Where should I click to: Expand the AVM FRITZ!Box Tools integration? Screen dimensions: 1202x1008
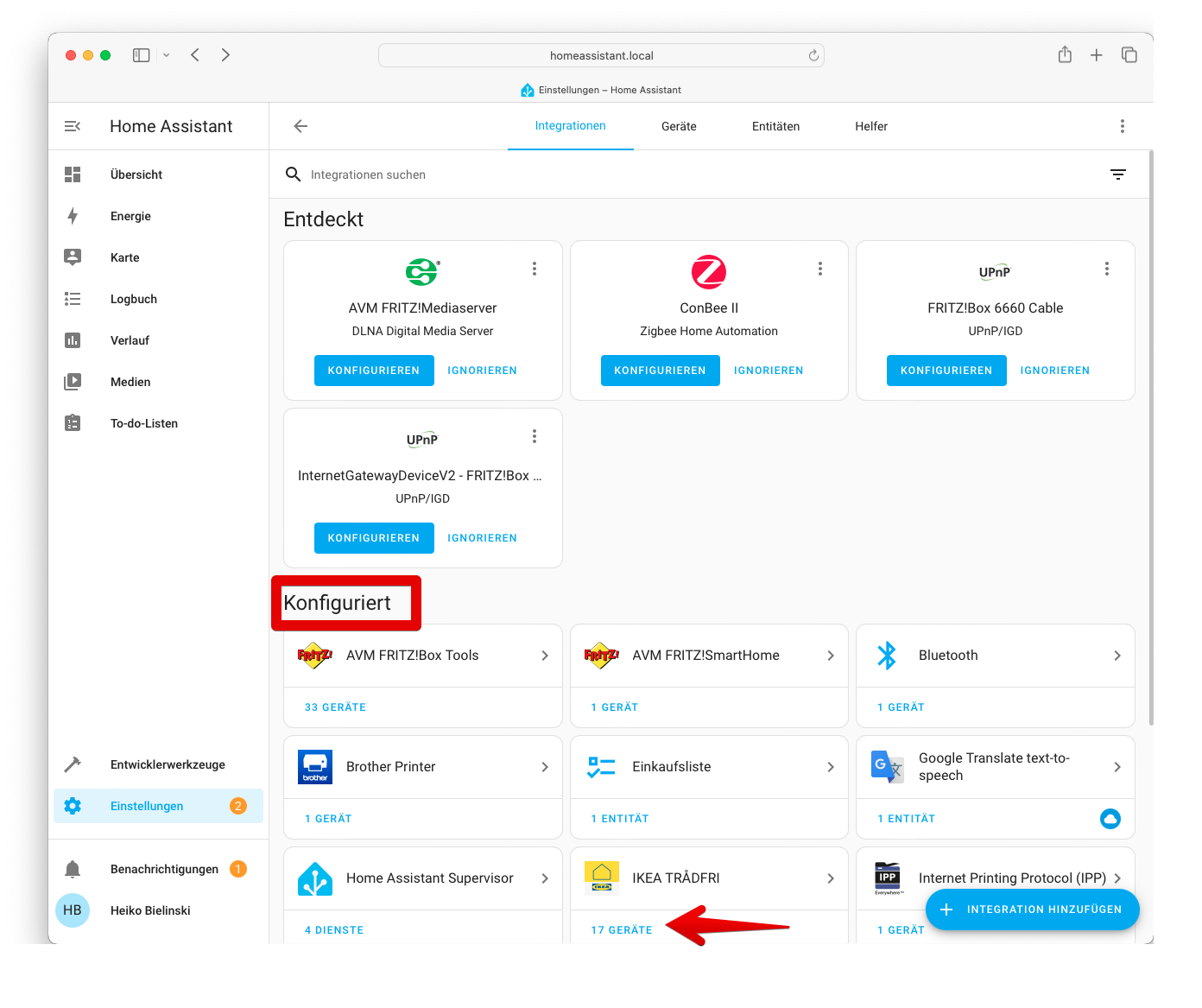click(544, 656)
